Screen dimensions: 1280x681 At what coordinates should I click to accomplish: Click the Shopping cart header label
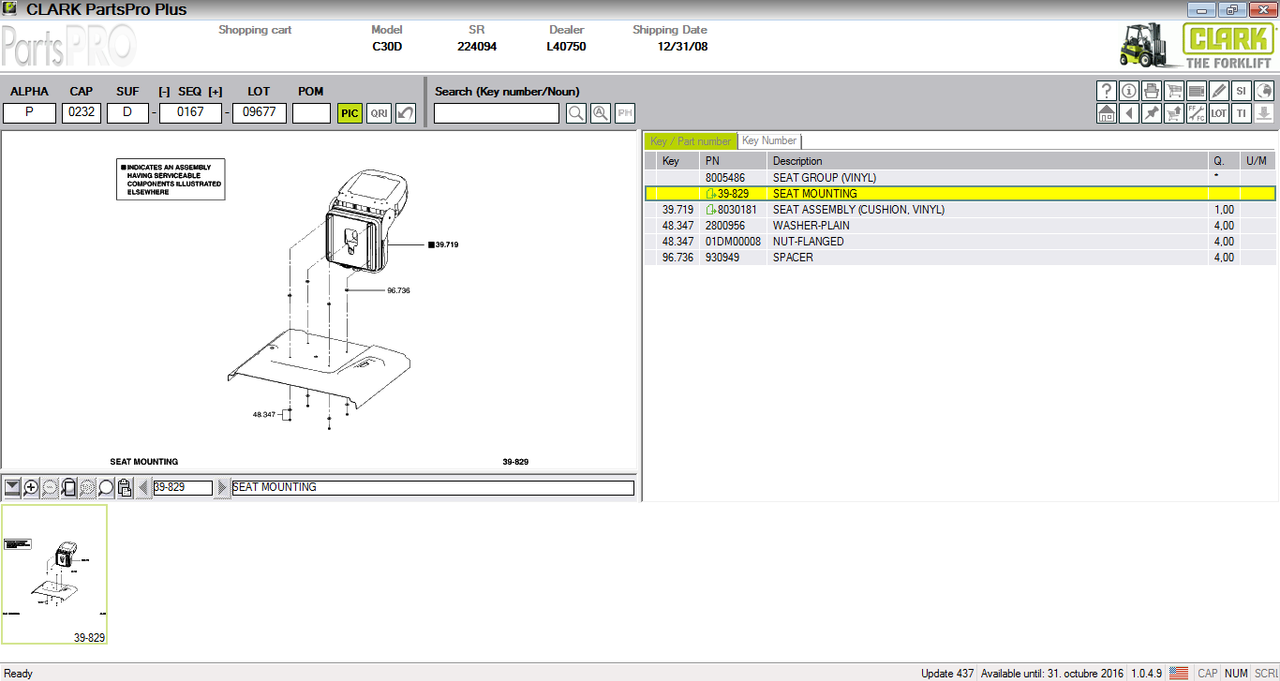coord(255,30)
